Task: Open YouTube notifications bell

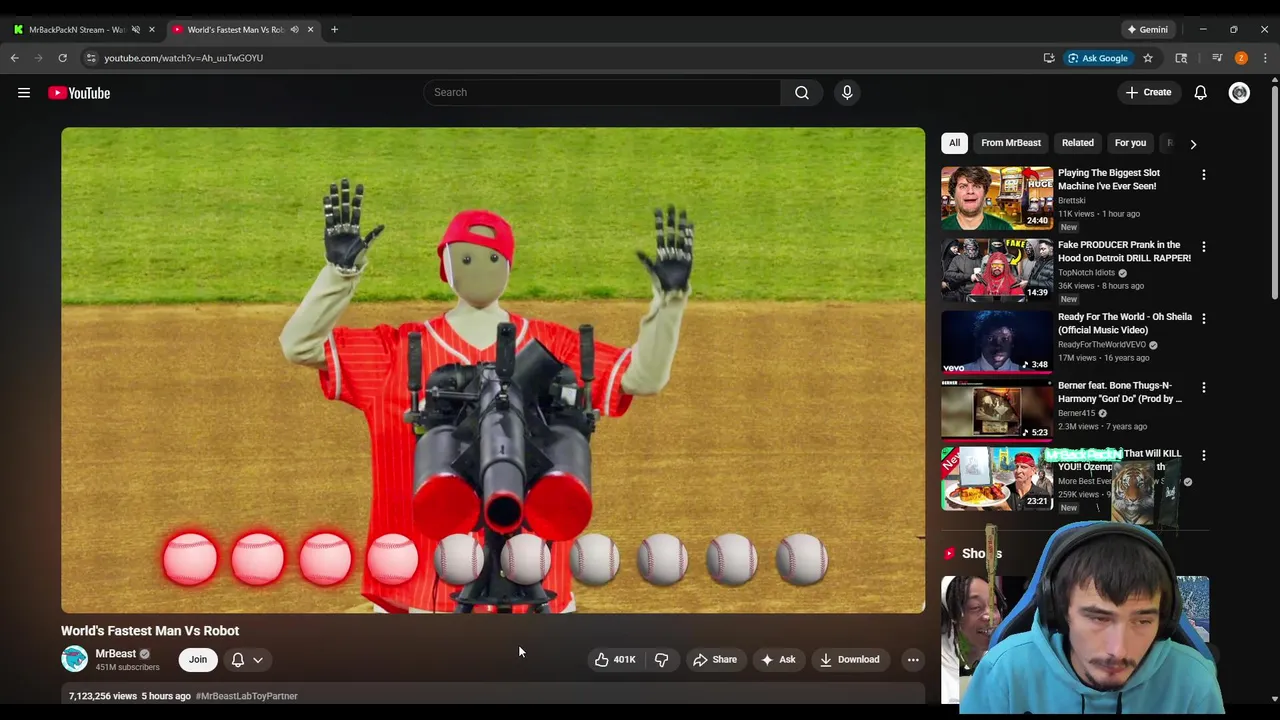Action: [1200, 93]
